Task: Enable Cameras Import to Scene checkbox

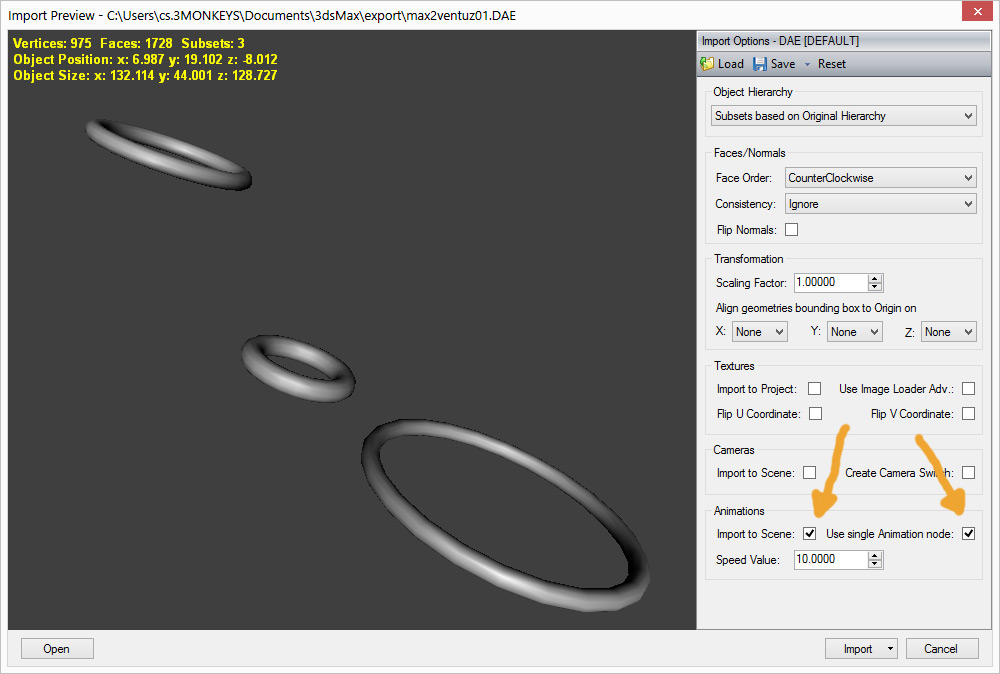Action: click(x=810, y=473)
